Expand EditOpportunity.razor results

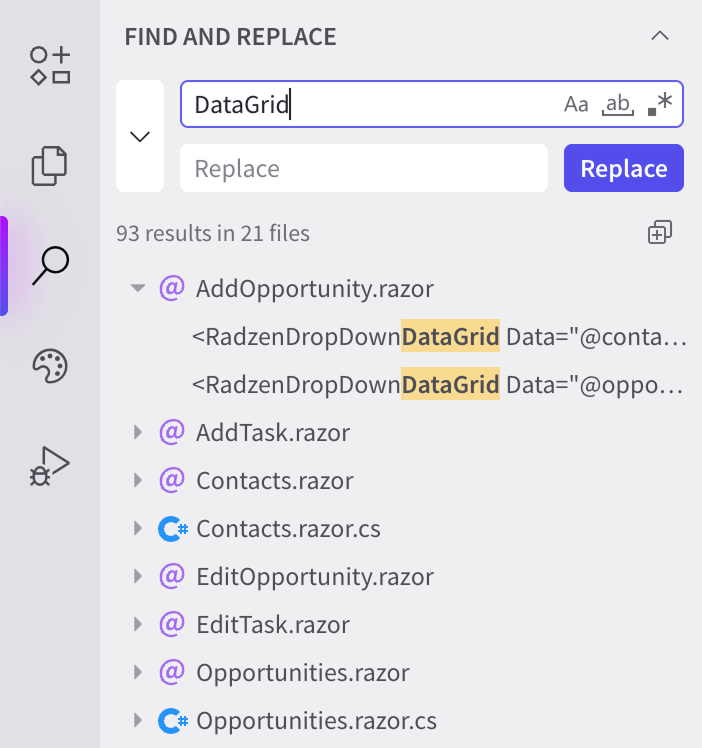(138, 577)
